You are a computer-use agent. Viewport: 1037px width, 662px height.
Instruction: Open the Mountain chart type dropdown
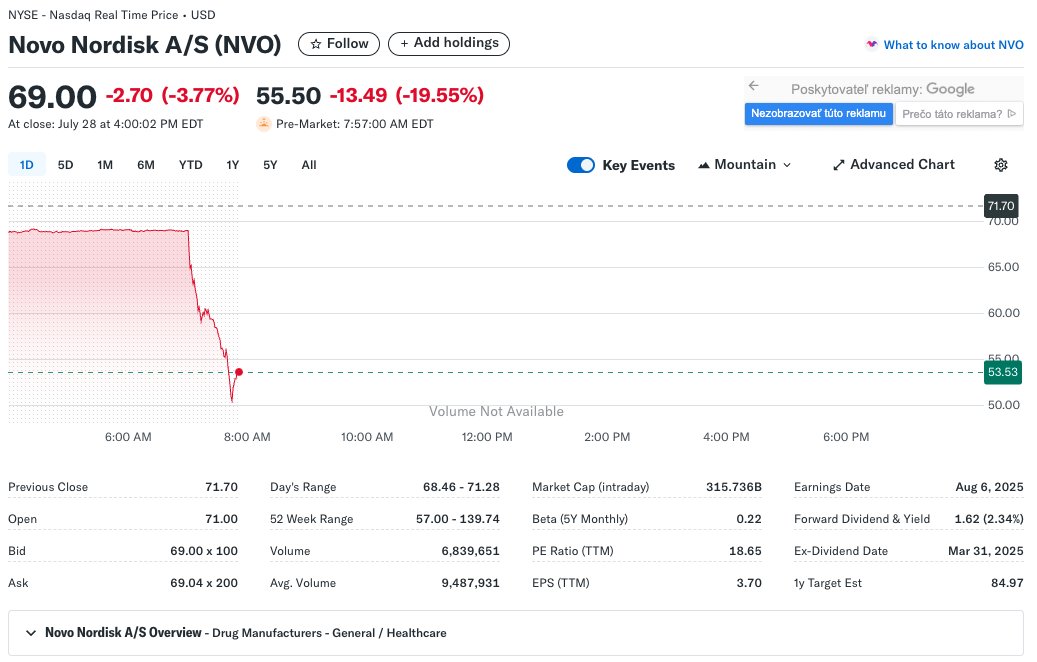pyautogui.click(x=745, y=165)
